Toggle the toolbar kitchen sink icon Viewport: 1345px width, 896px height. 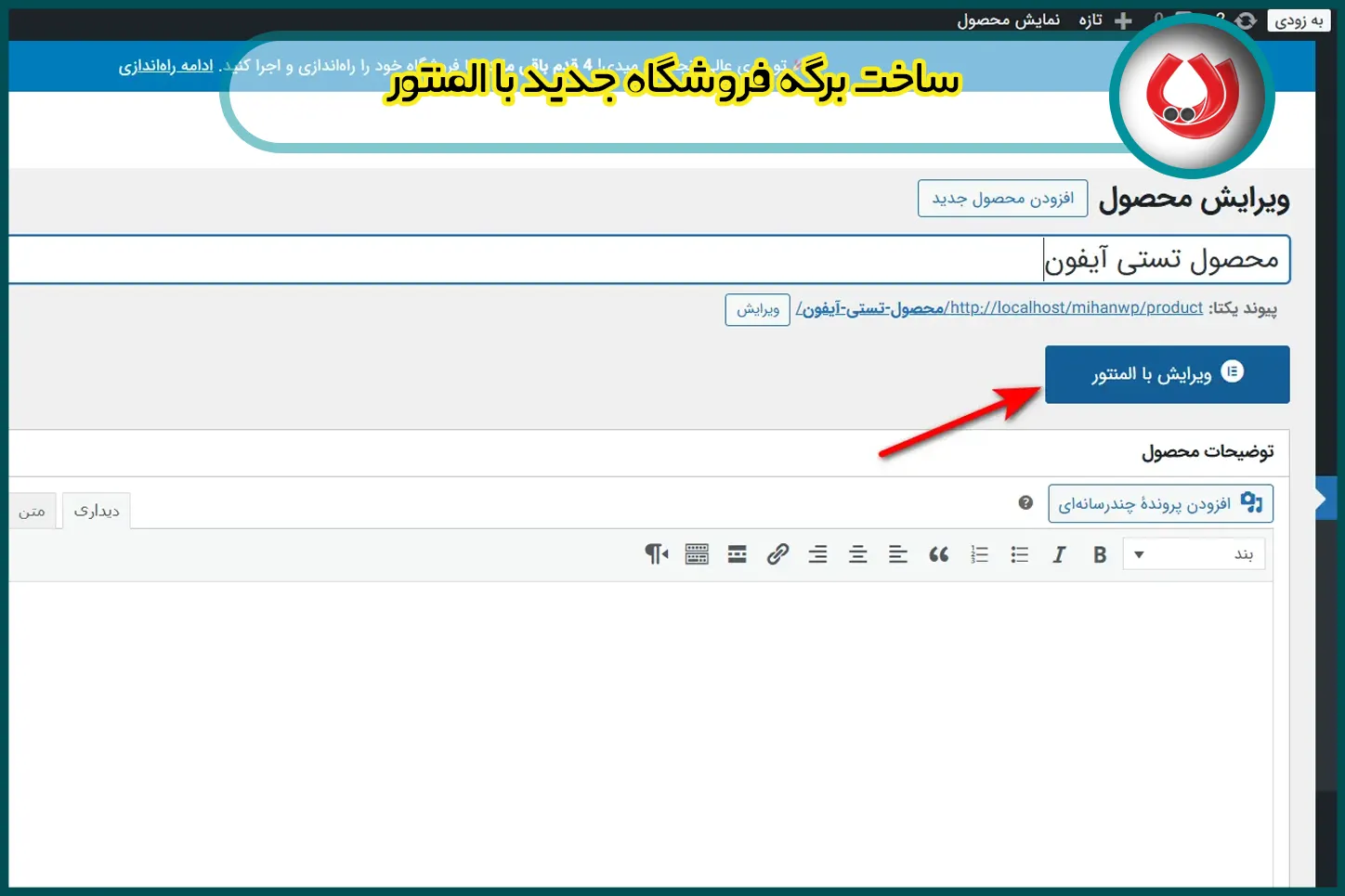pos(697,554)
